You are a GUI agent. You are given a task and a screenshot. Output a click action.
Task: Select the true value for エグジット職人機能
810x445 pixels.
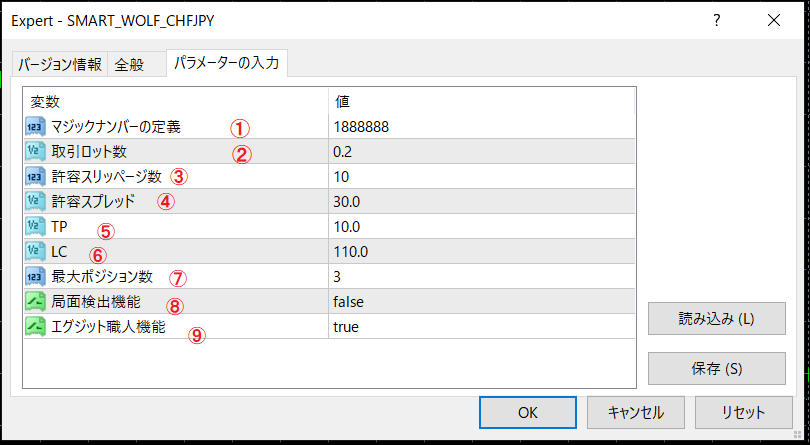(346, 327)
